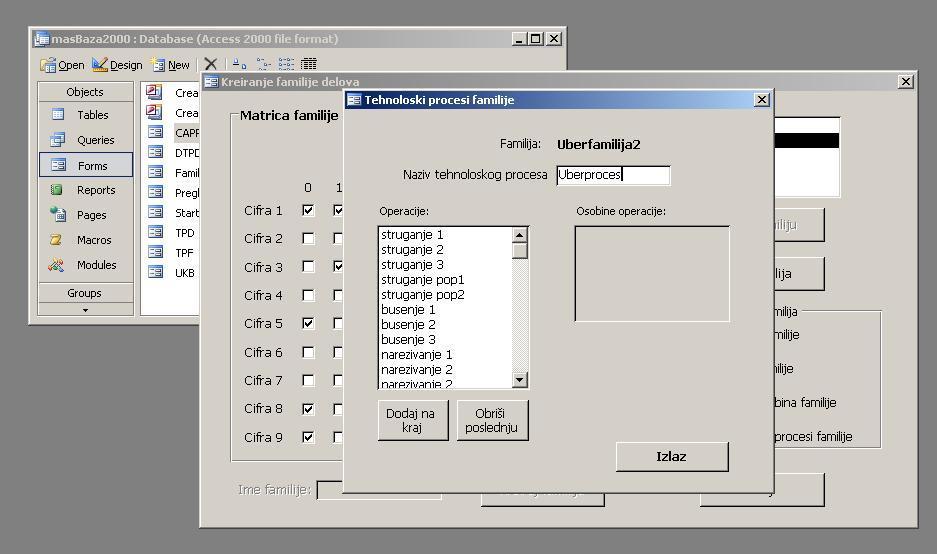The height and width of the screenshot is (554, 937).
Task: Switch to Small Icons view in database toolbar
Action: [264, 64]
